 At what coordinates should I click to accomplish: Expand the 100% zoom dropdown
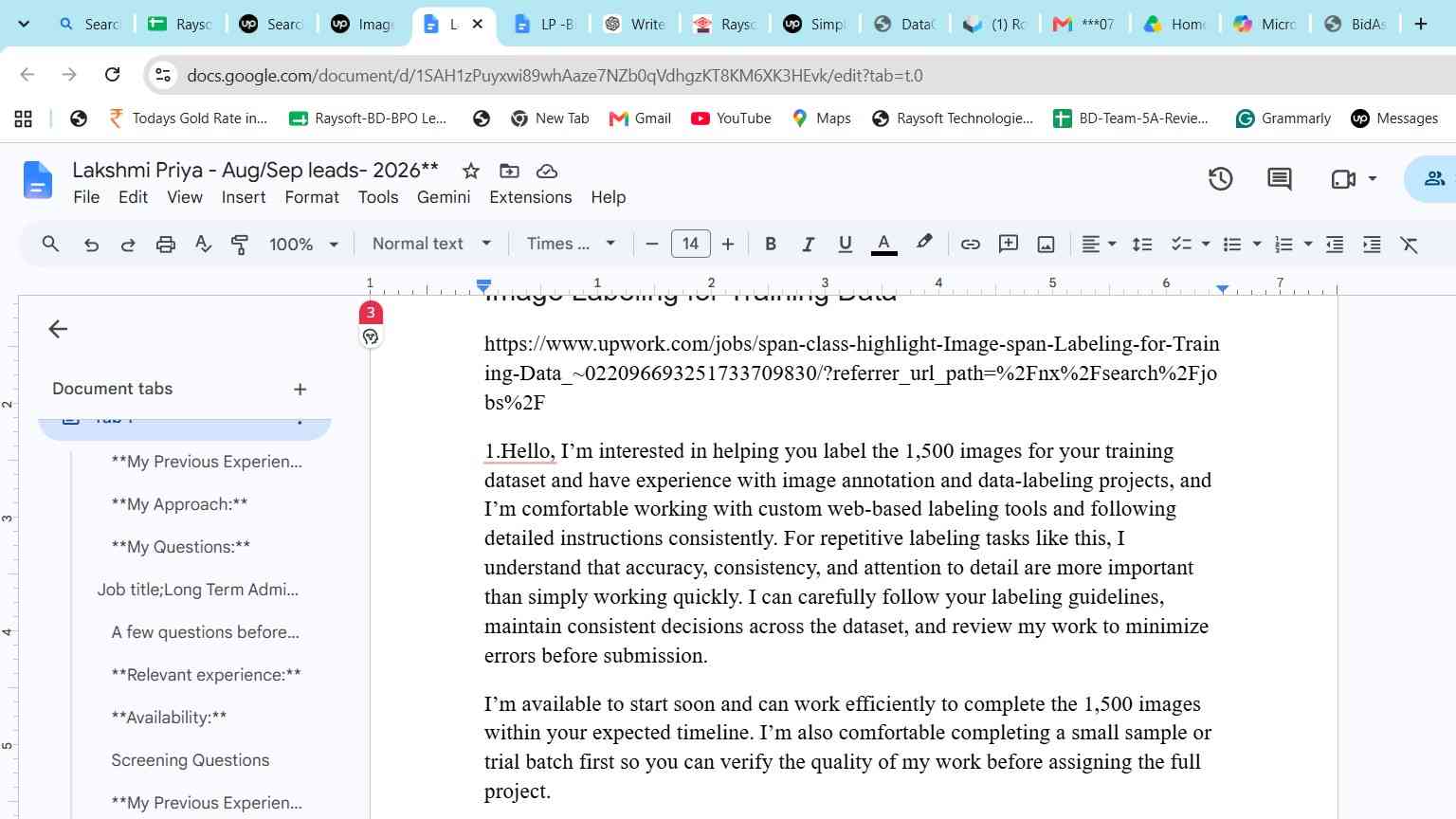(x=303, y=245)
